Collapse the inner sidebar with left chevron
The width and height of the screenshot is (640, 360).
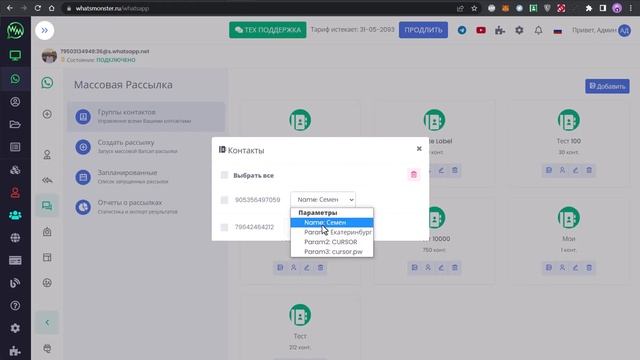[47, 322]
